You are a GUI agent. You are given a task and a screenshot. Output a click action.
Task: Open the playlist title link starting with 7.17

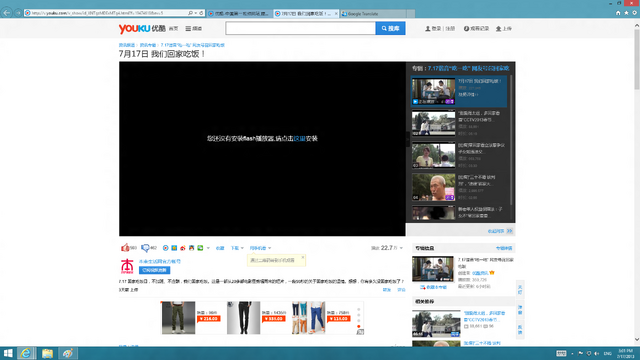pos(469,68)
